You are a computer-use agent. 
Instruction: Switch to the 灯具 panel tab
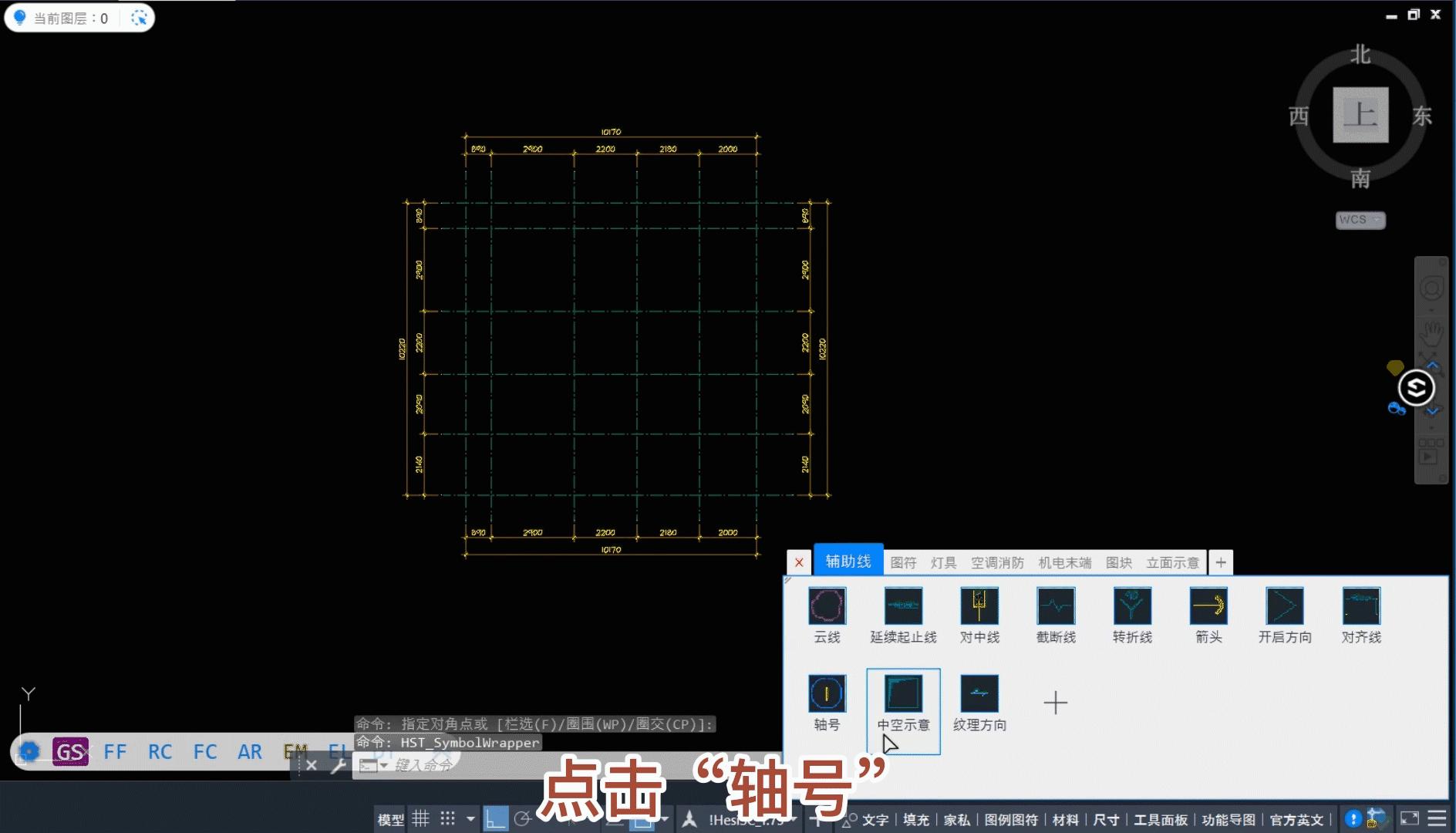click(x=942, y=562)
